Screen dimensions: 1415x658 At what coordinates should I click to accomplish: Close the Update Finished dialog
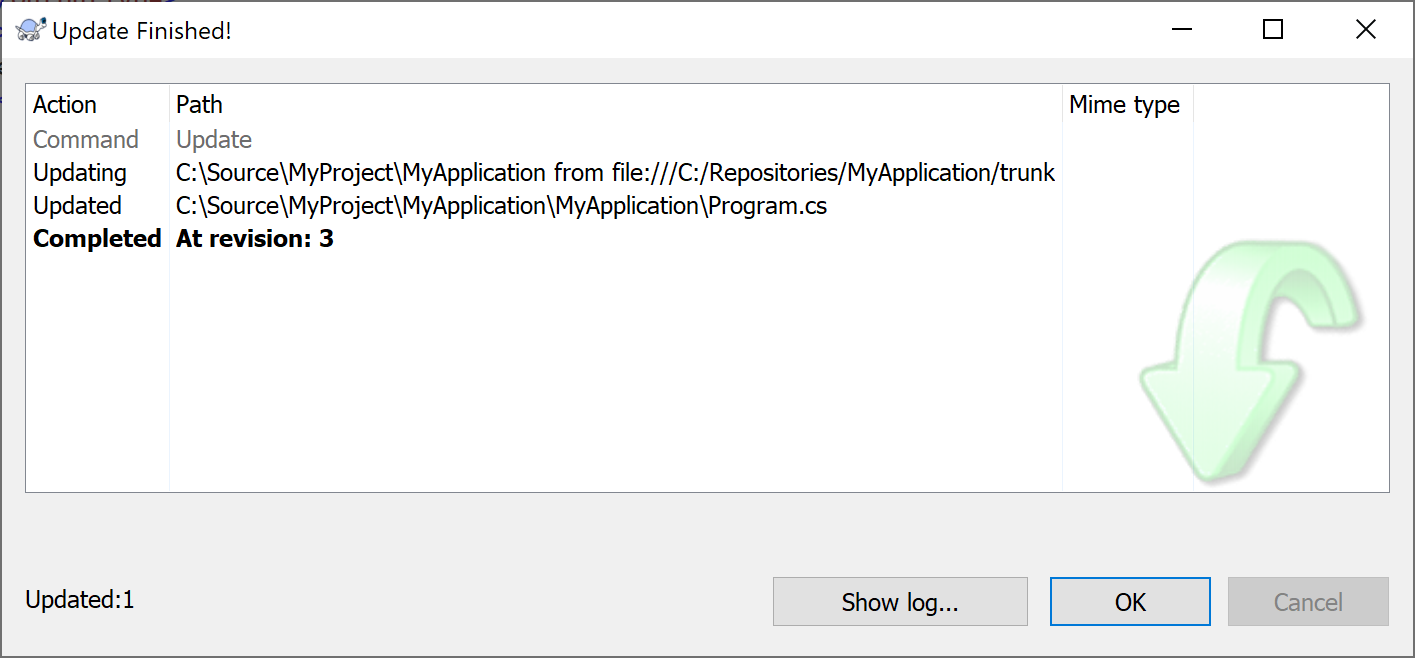pyautogui.click(x=1365, y=30)
